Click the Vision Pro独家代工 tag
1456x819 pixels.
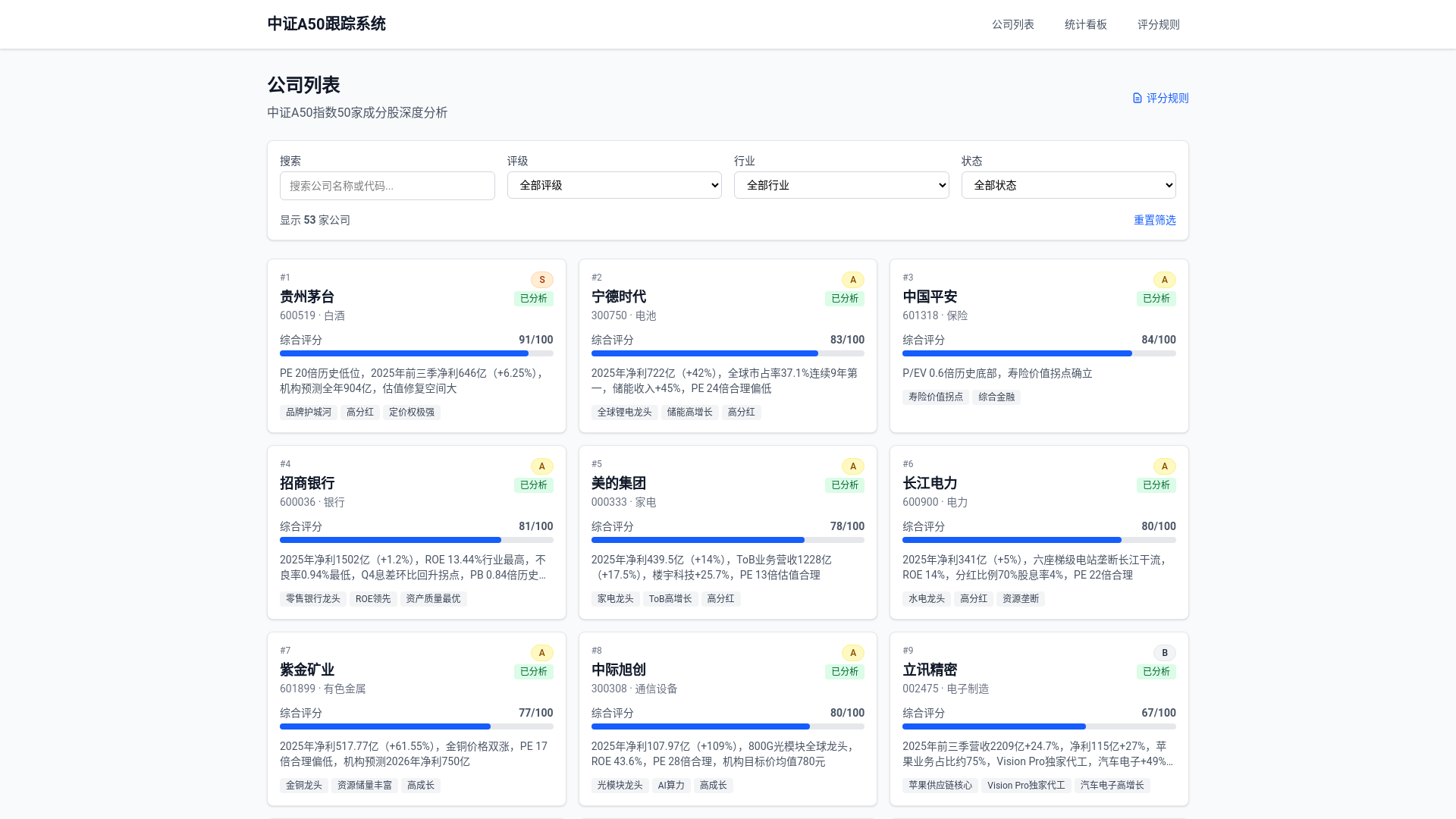[1026, 786]
